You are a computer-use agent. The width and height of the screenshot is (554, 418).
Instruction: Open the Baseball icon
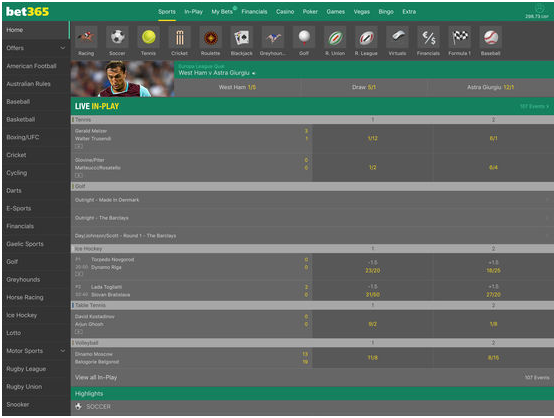[x=490, y=37]
